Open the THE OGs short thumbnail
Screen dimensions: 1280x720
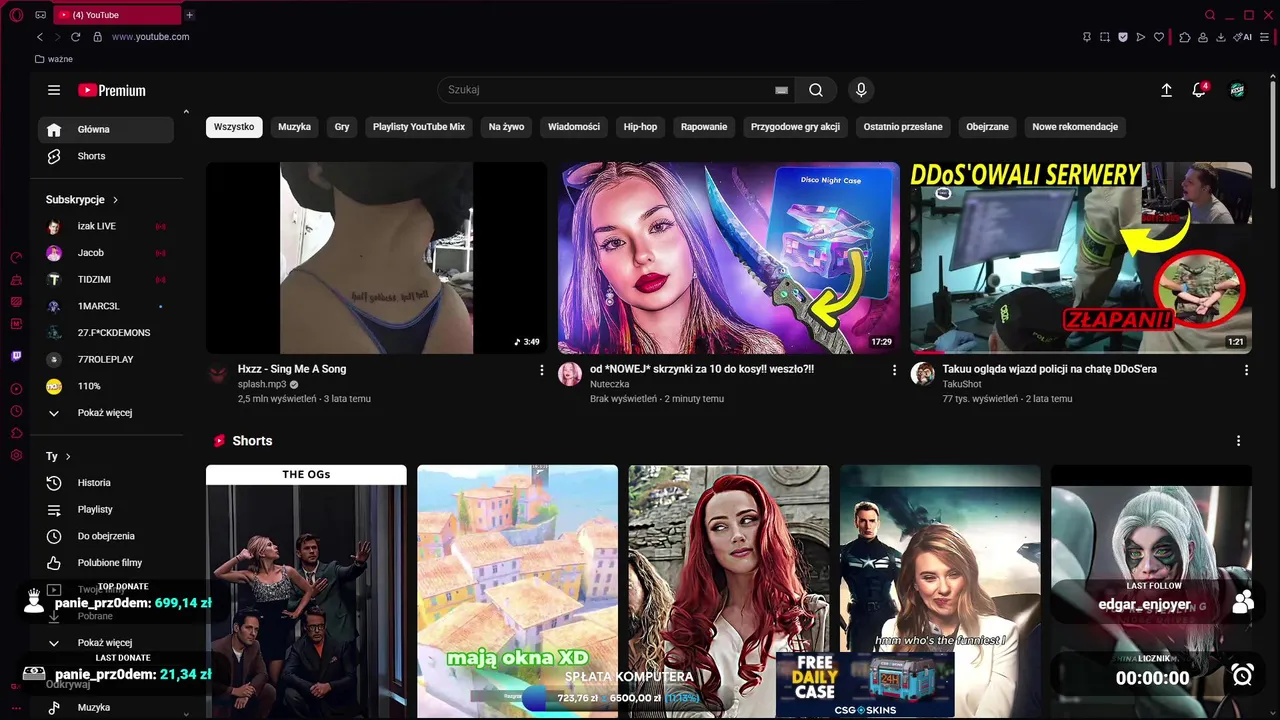click(x=306, y=592)
